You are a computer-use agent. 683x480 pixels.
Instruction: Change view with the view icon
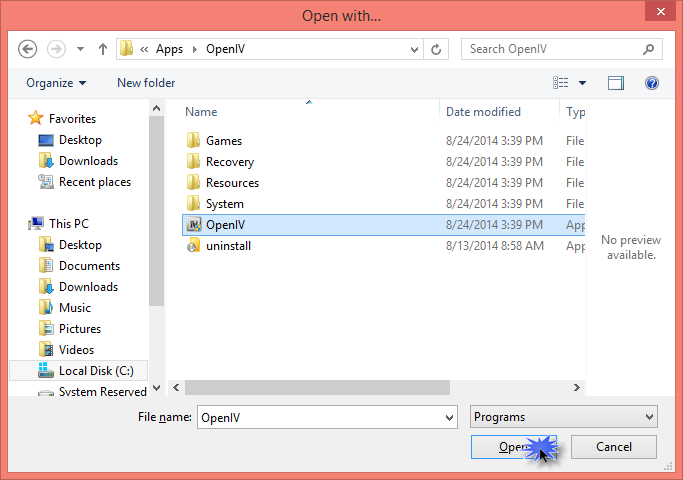point(560,83)
